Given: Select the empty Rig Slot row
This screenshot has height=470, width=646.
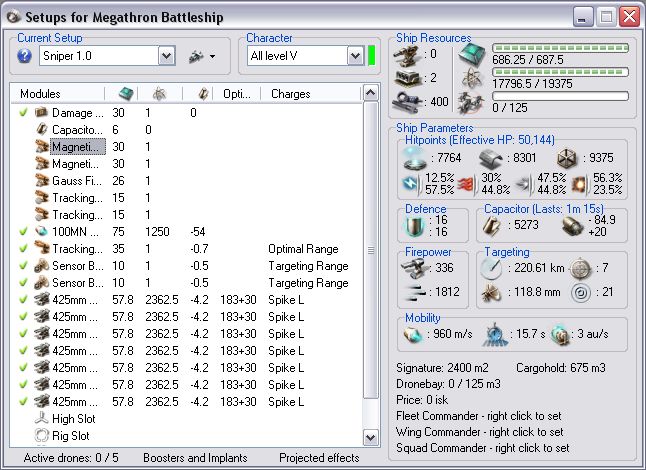Looking at the screenshot, I should tap(186, 435).
